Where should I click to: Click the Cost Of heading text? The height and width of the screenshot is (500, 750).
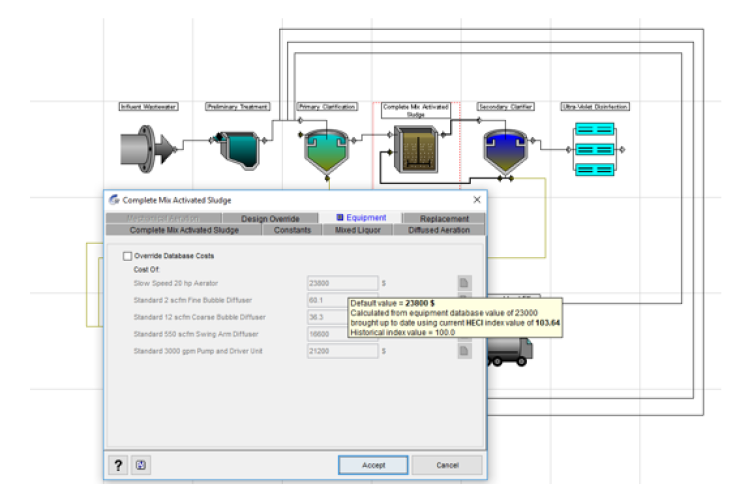(146, 269)
